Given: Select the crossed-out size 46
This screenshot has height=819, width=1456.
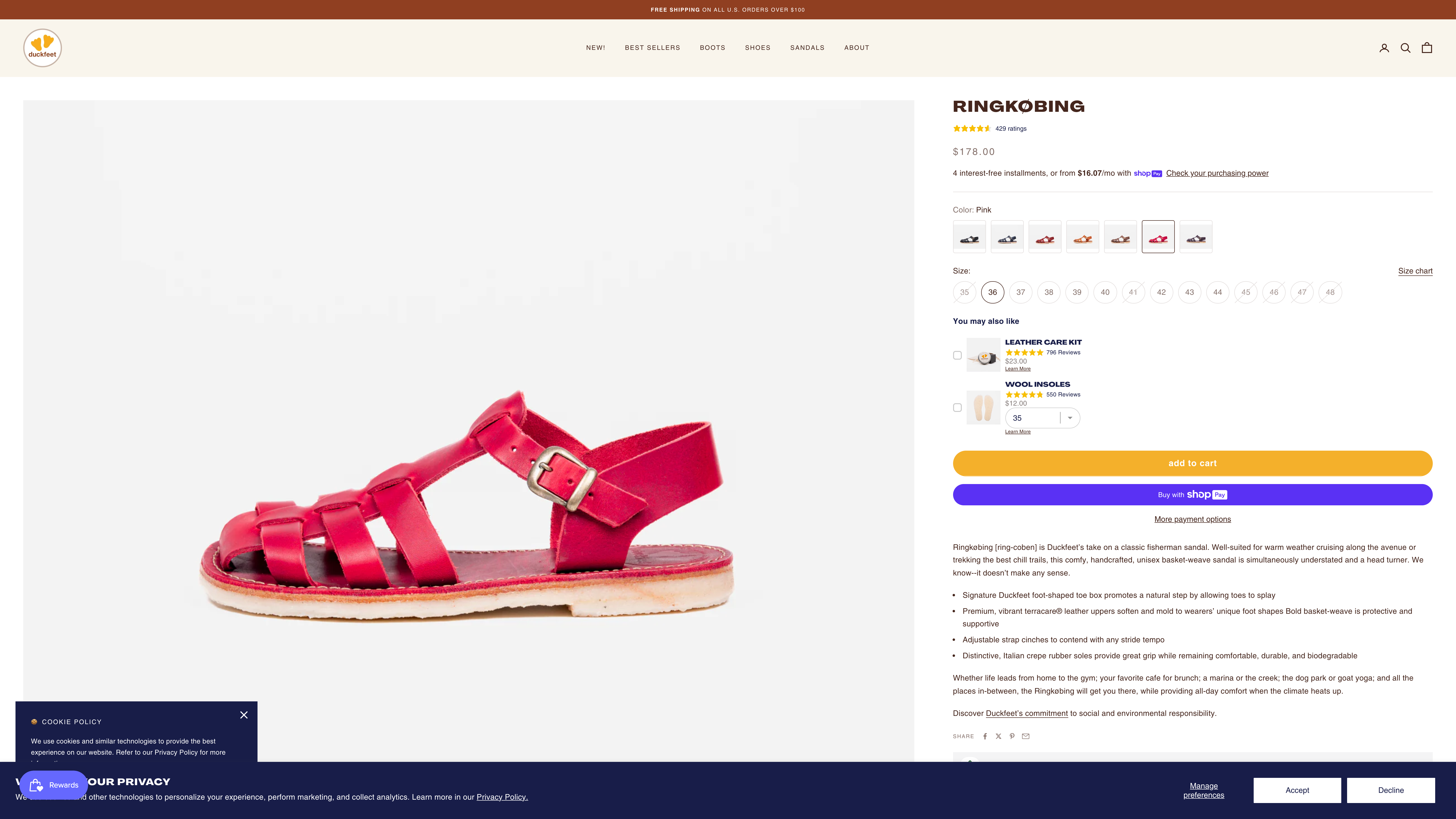Looking at the screenshot, I should [x=1274, y=292].
